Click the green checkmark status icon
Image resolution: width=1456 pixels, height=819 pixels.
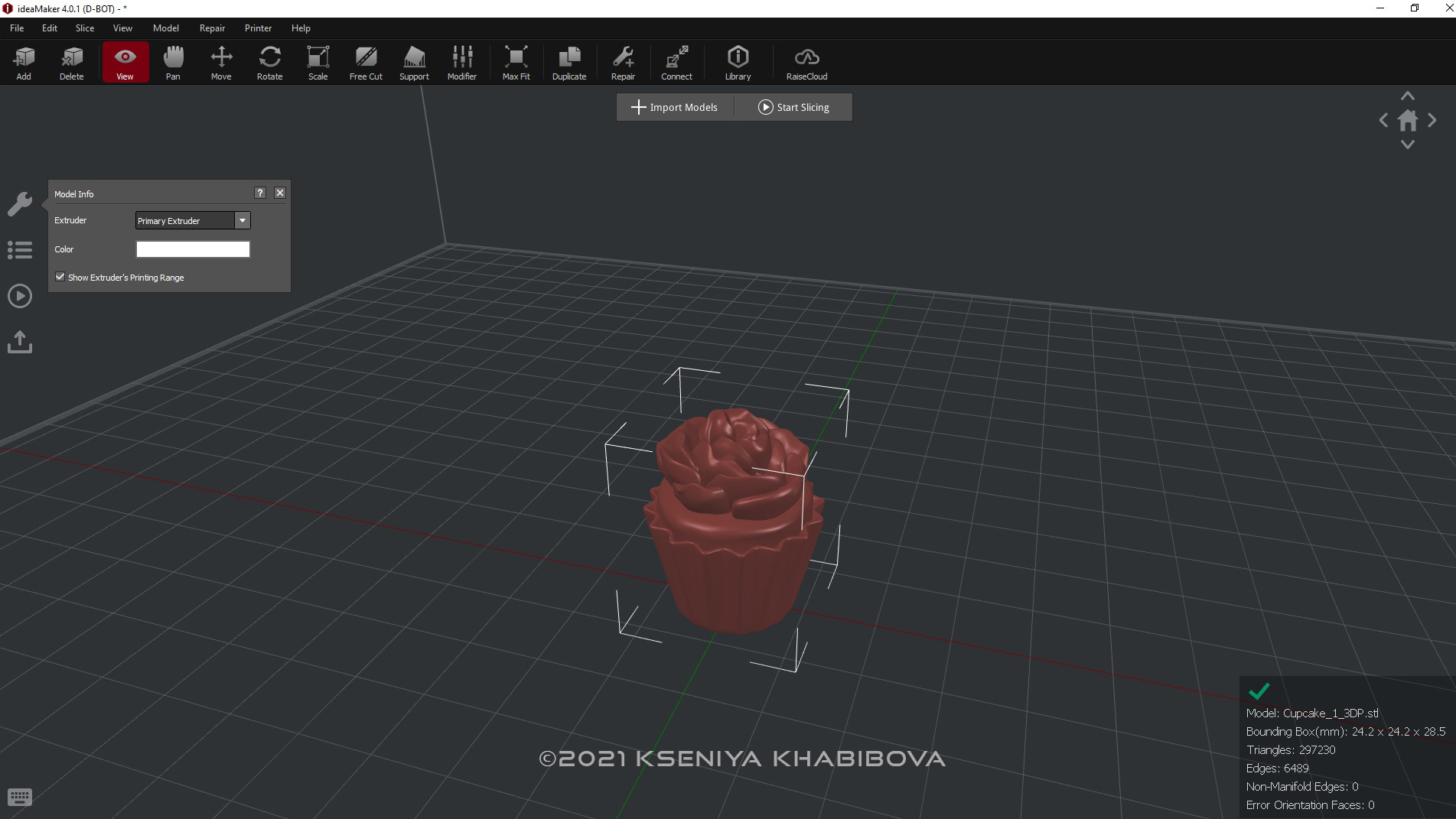pos(1259,691)
